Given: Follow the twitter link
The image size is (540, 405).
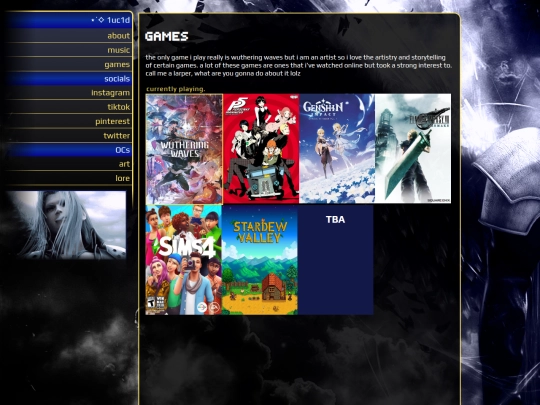Looking at the screenshot, I should (117, 135).
